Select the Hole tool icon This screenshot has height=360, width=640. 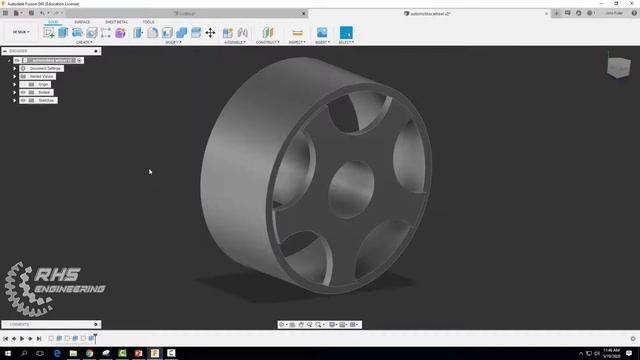[x=92, y=33]
